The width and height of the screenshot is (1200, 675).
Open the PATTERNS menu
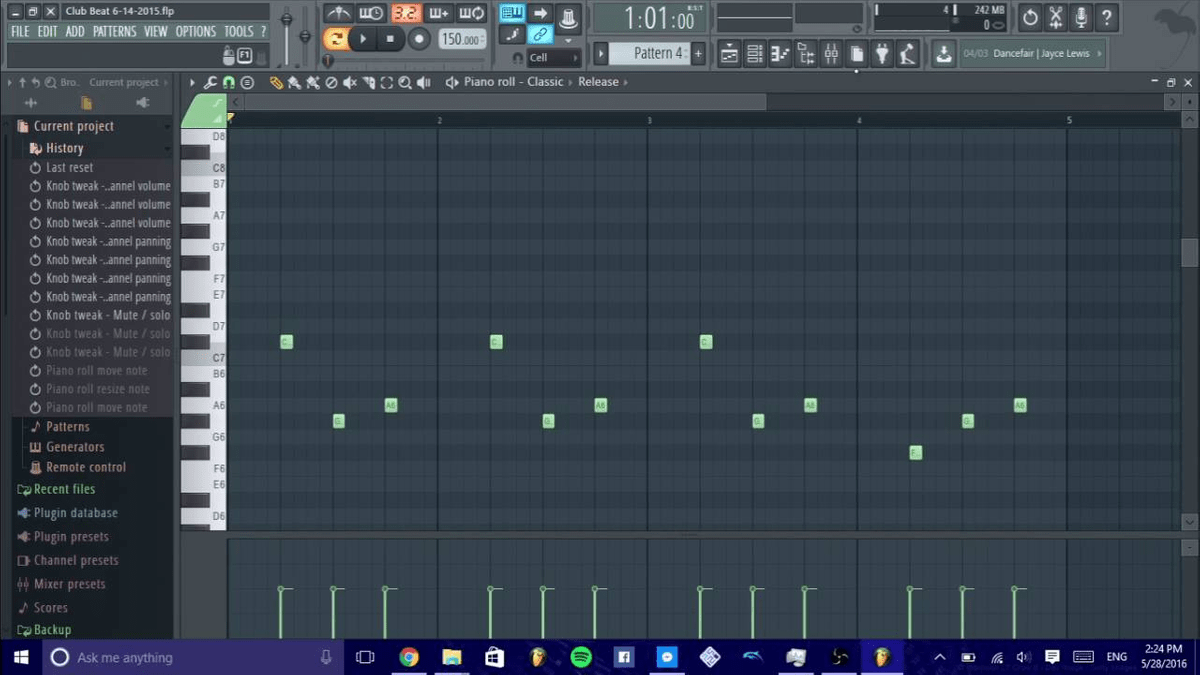click(x=114, y=31)
